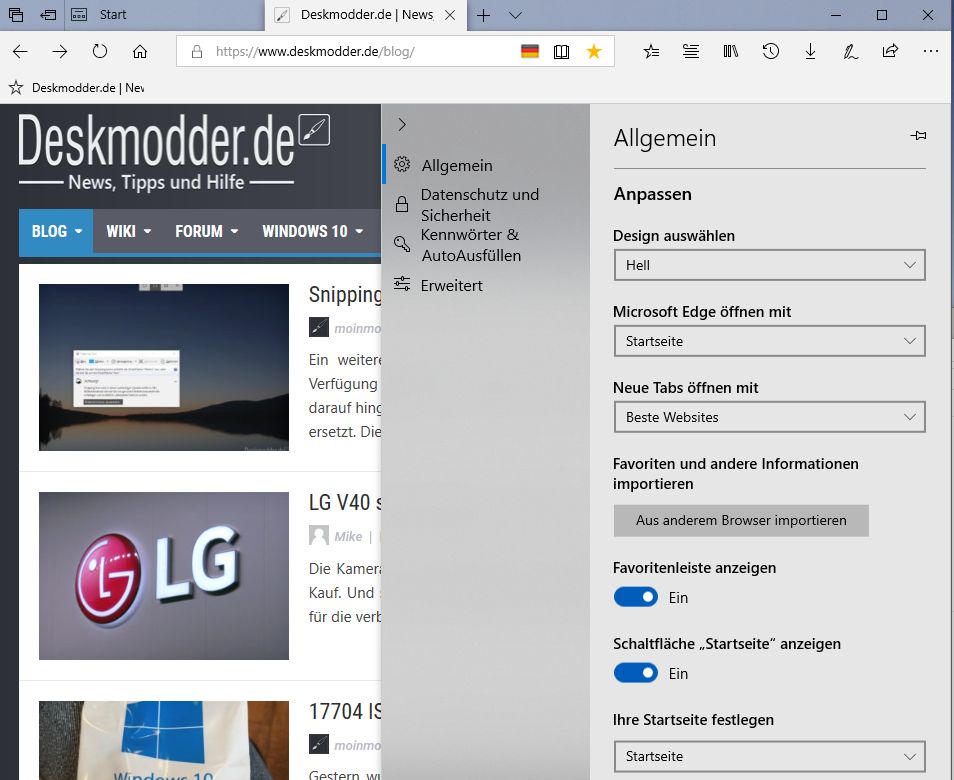Open the Snipping article thumbnail
This screenshot has height=780, width=954.
coord(164,367)
